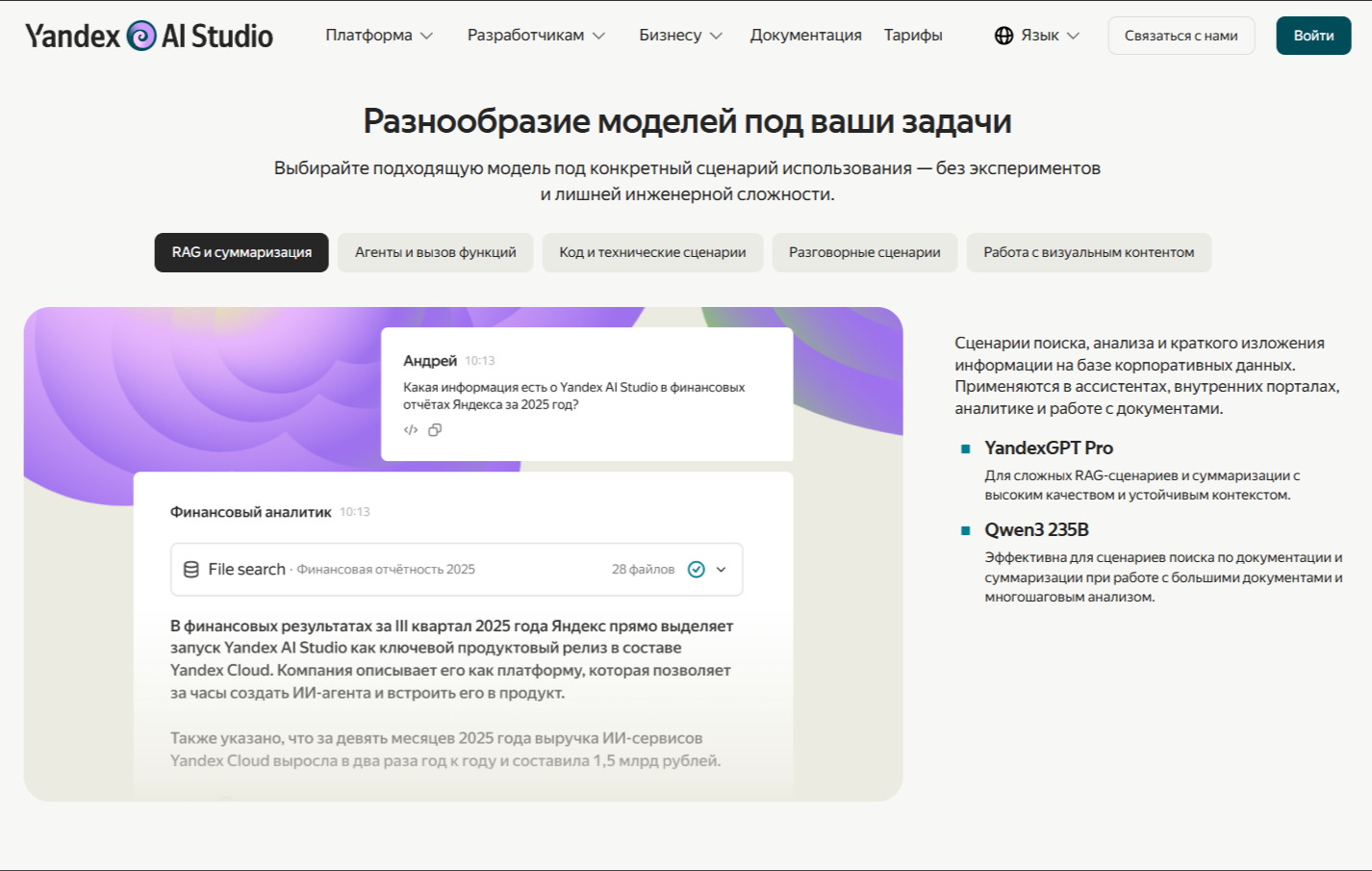Switch to Код и технические сценарии tab
The width and height of the screenshot is (1372, 871).
[x=652, y=252]
